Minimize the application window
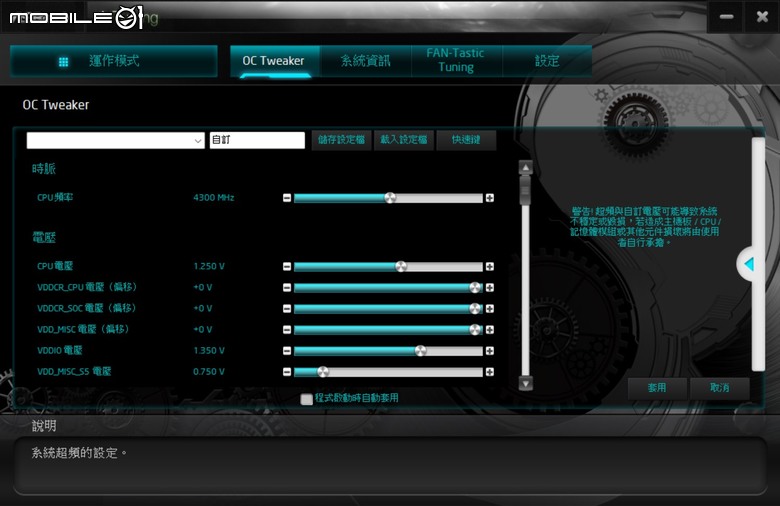 pyautogui.click(x=726, y=17)
